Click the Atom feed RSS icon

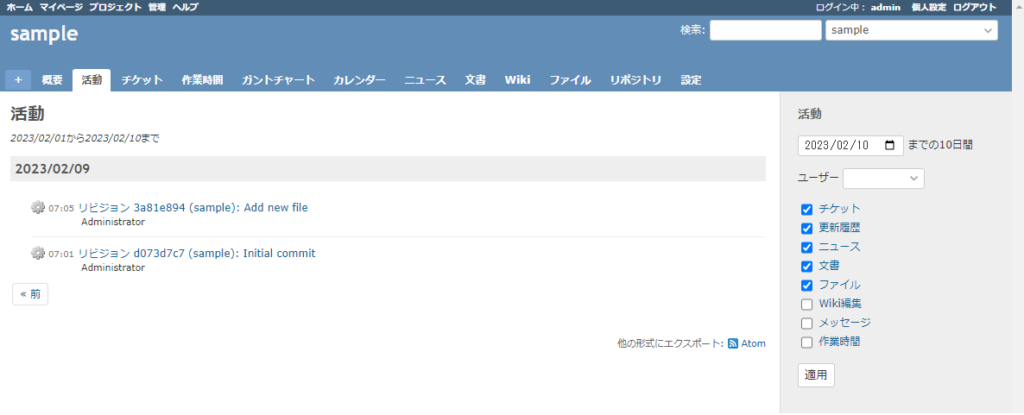point(733,343)
